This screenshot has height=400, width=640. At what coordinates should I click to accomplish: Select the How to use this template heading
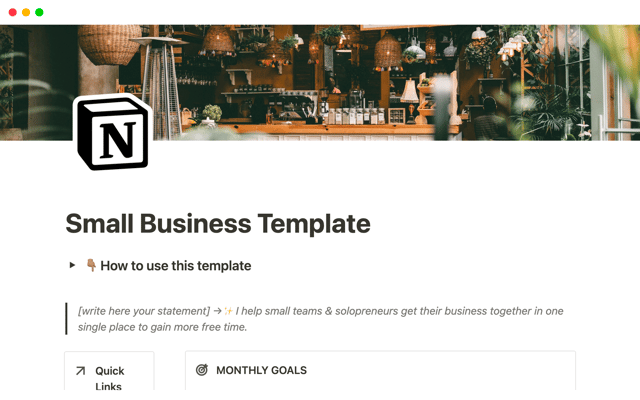click(176, 266)
